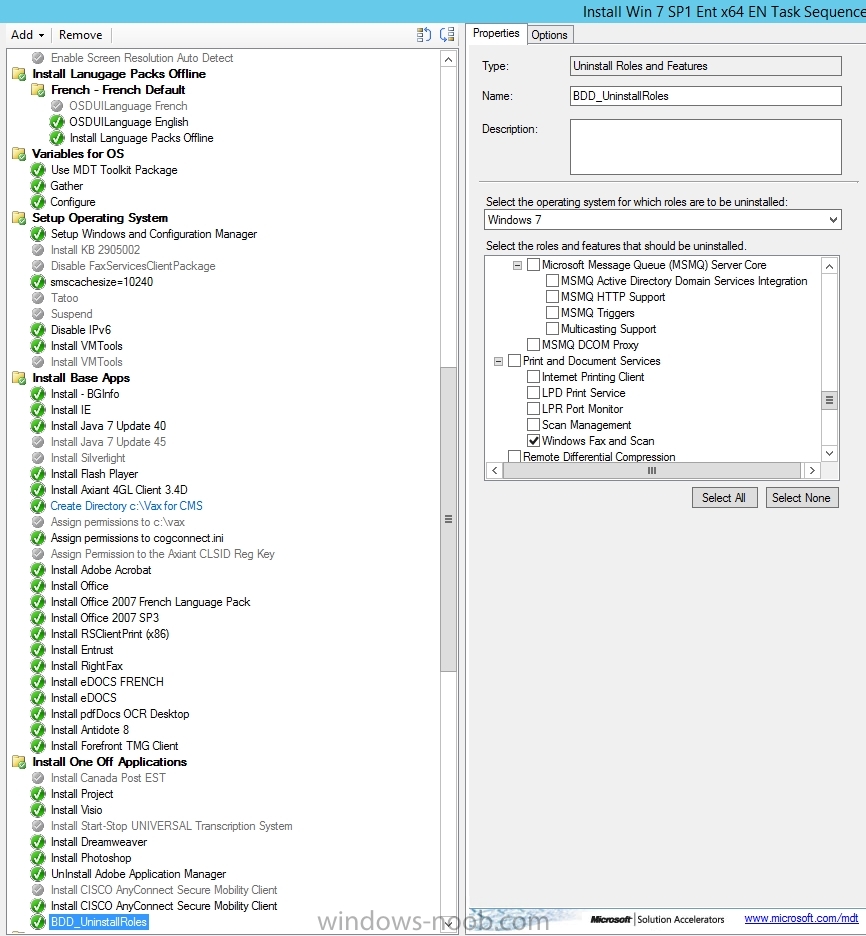This screenshot has width=866, height=936.
Task: Select the Install Office 2007 SP3 step
Action: click(104, 618)
